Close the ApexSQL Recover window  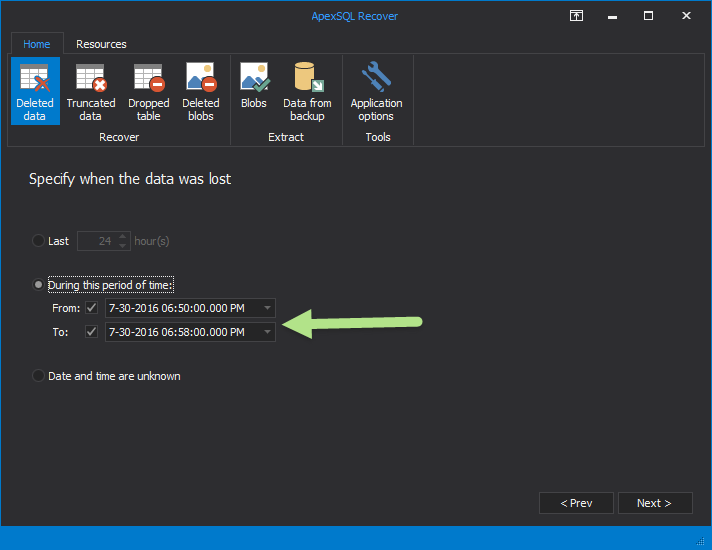coord(686,16)
